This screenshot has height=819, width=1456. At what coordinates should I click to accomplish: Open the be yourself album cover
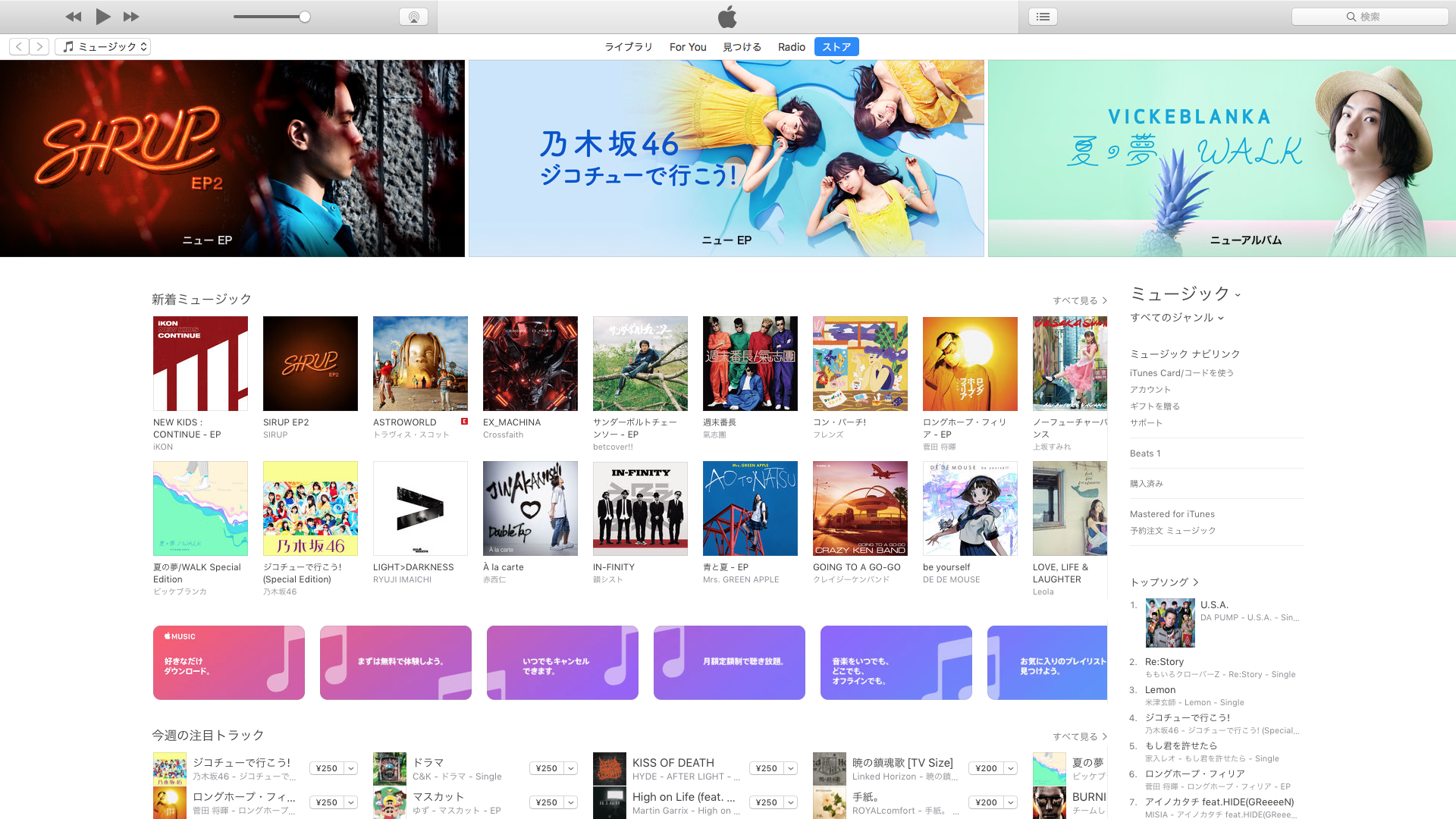970,508
